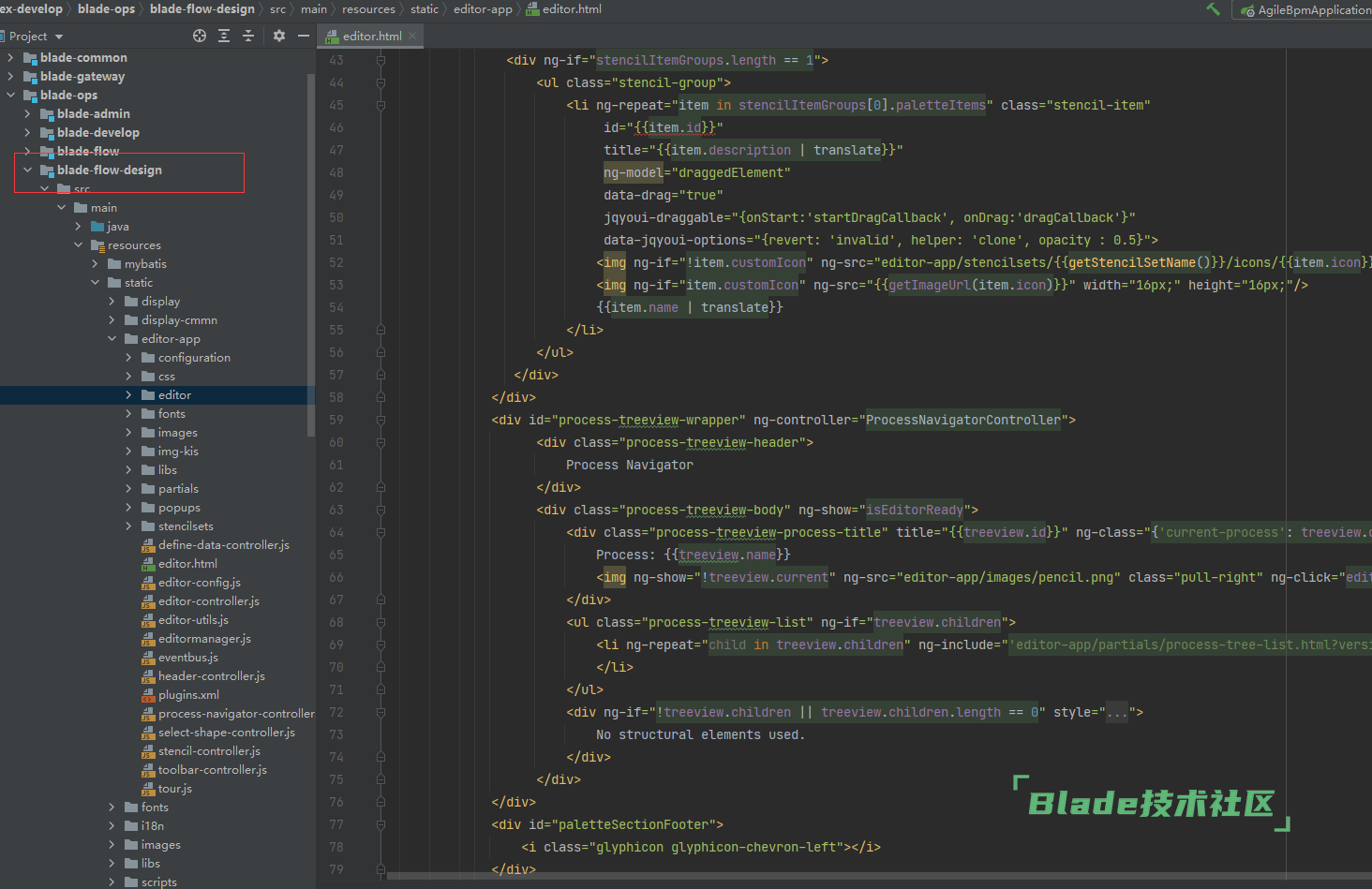Viewport: 1372px width, 889px height.
Task: Expand the blade-gateway module
Action: [x=10, y=76]
